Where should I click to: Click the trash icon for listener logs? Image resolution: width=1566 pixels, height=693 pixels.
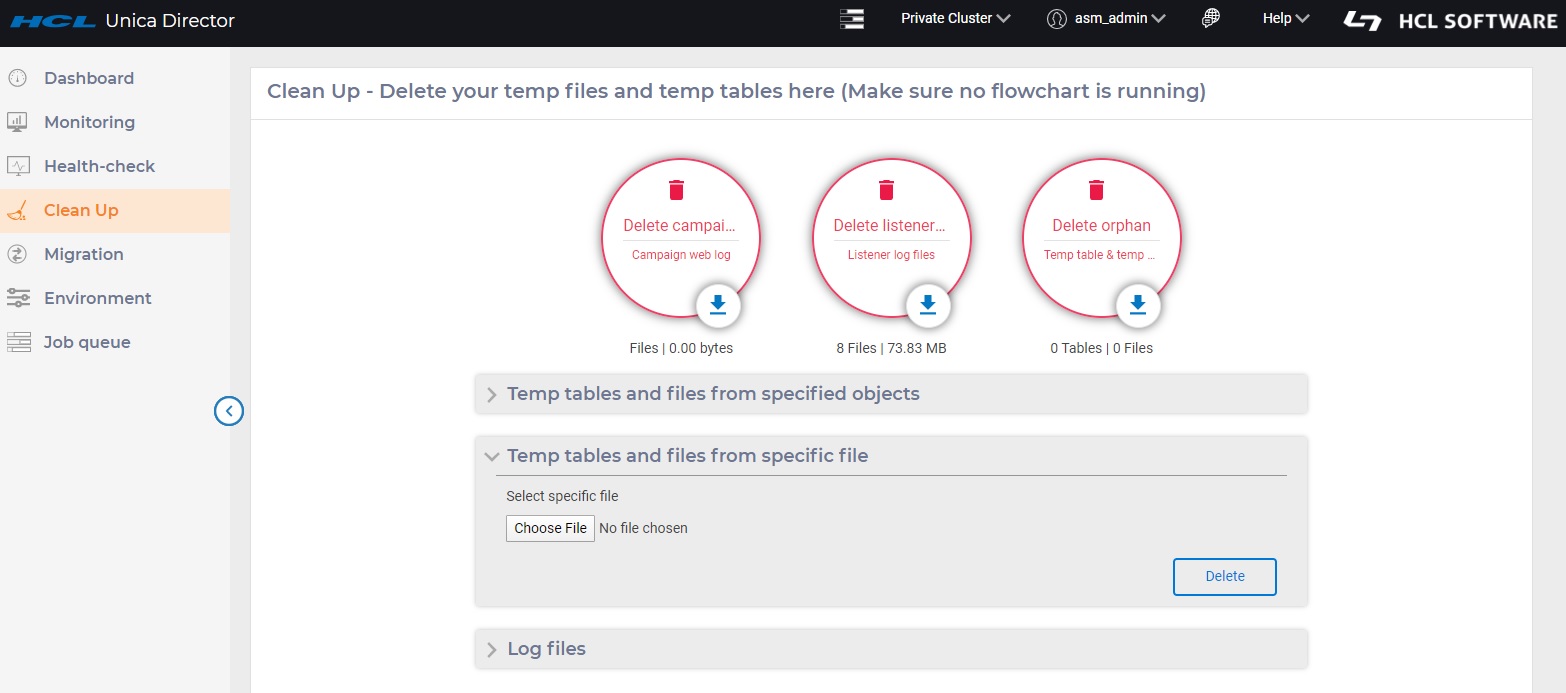[886, 190]
